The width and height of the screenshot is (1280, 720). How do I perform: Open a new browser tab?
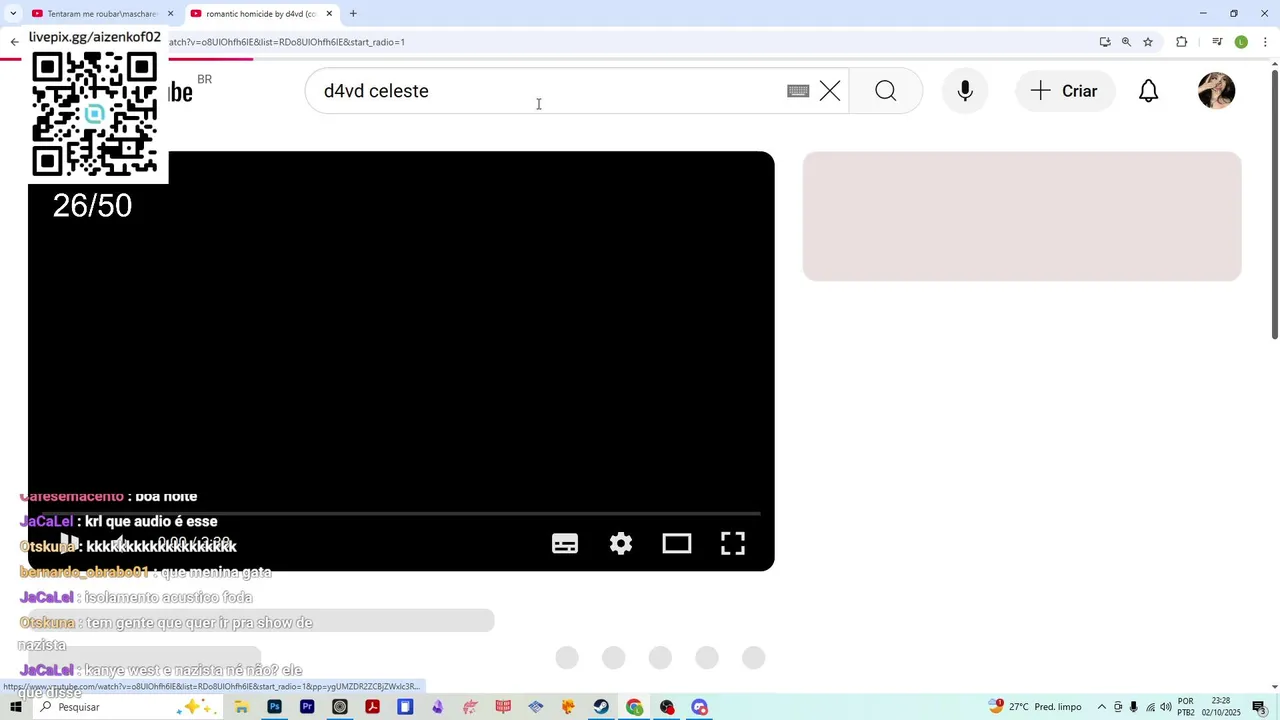click(x=353, y=14)
